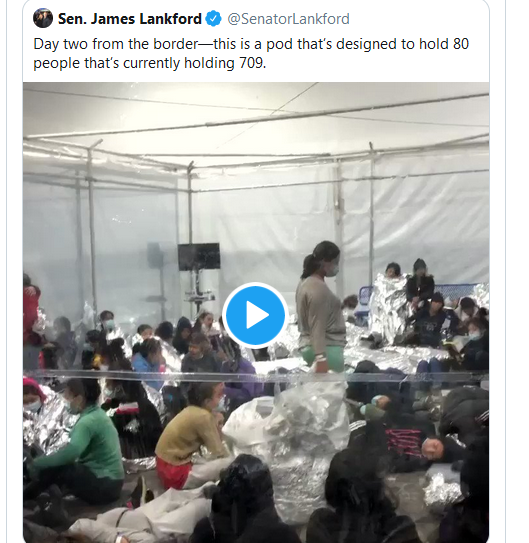Click the Sen. James Lankford display name
Viewport: 529px width, 543px height.
click(130, 19)
